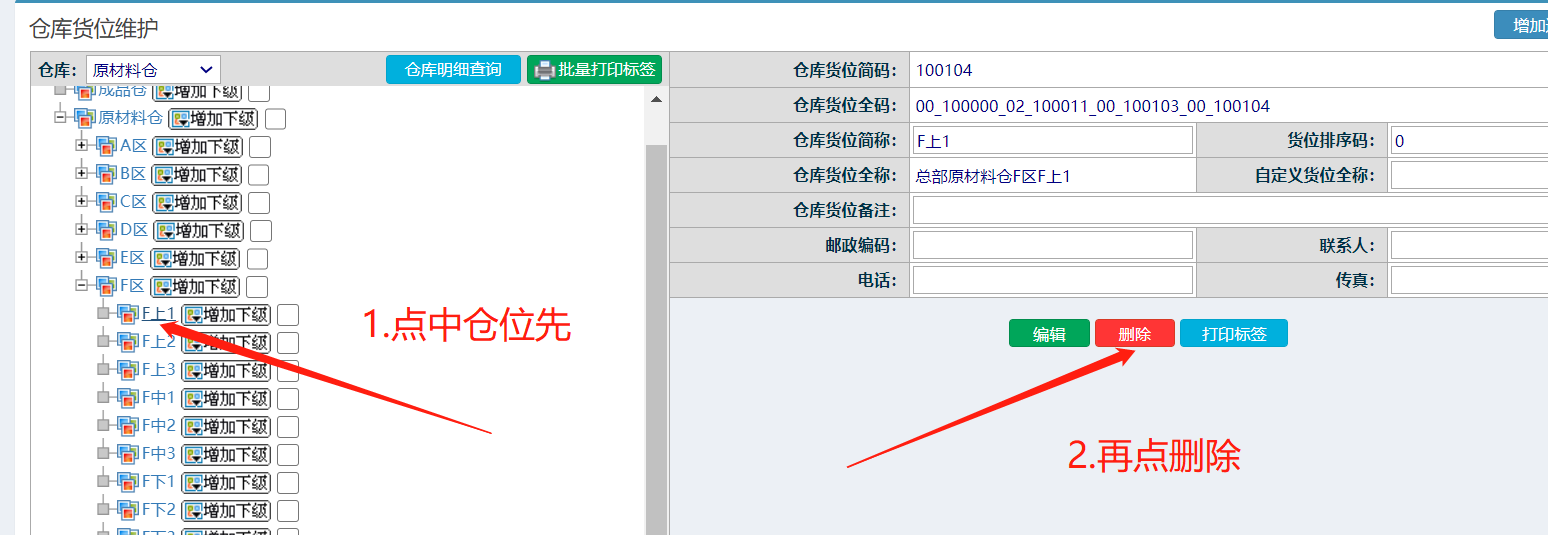Click the red 删除 button
The image size is (1548, 535).
(1134, 334)
